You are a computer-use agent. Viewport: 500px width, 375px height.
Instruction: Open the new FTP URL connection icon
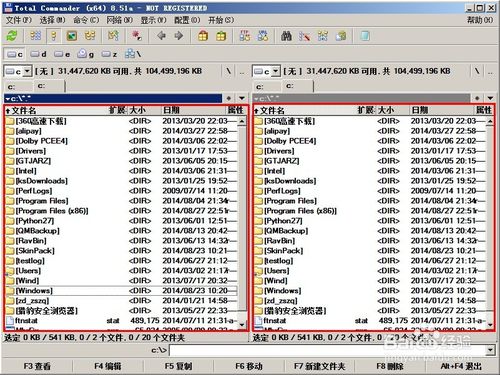[263, 36]
